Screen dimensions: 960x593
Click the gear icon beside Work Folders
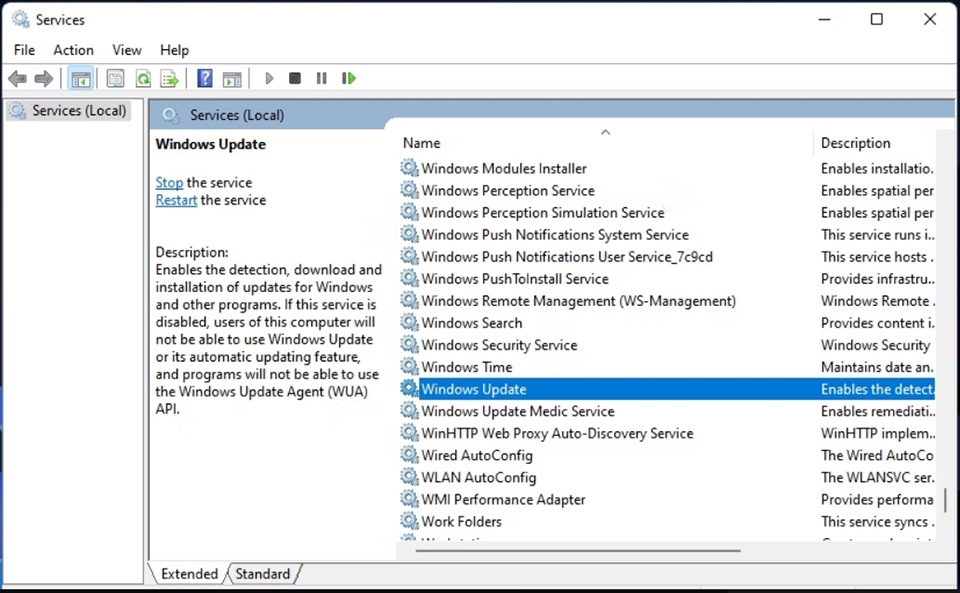tap(410, 520)
